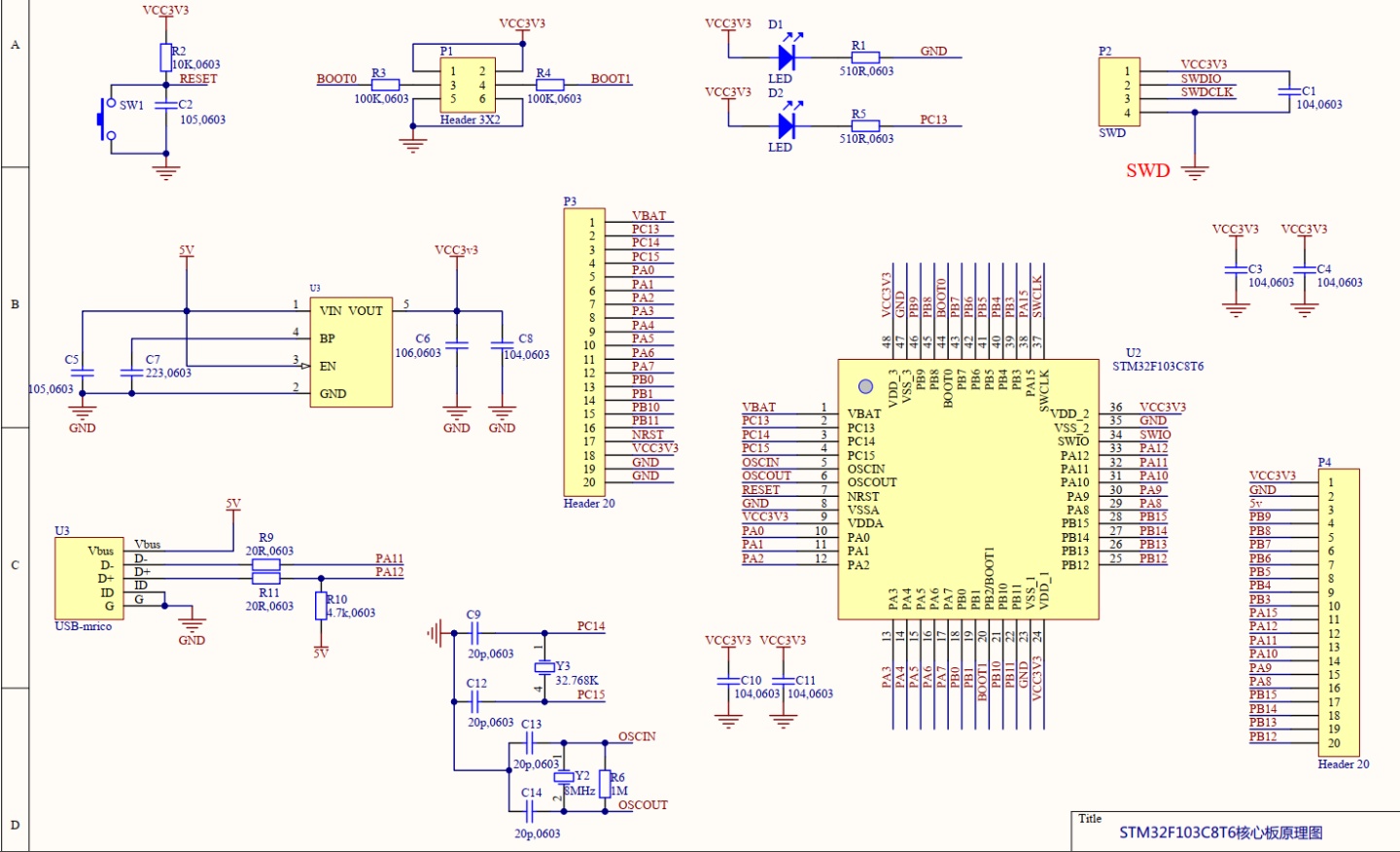Viewport: 1400px width, 852px height.
Task: Select the STM32F103C8T6 chip symbol U2
Action: click(967, 486)
